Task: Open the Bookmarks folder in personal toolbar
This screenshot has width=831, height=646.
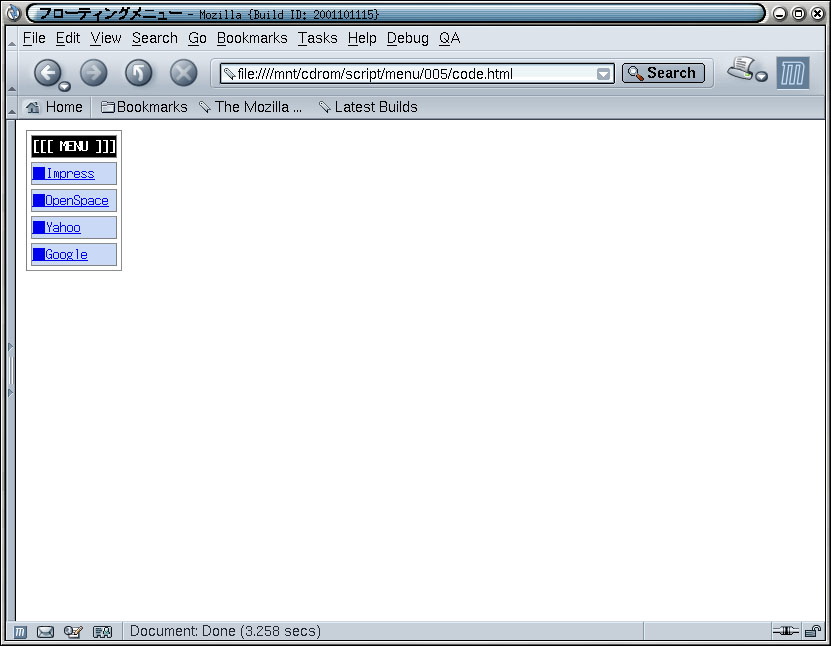Action: pos(144,107)
